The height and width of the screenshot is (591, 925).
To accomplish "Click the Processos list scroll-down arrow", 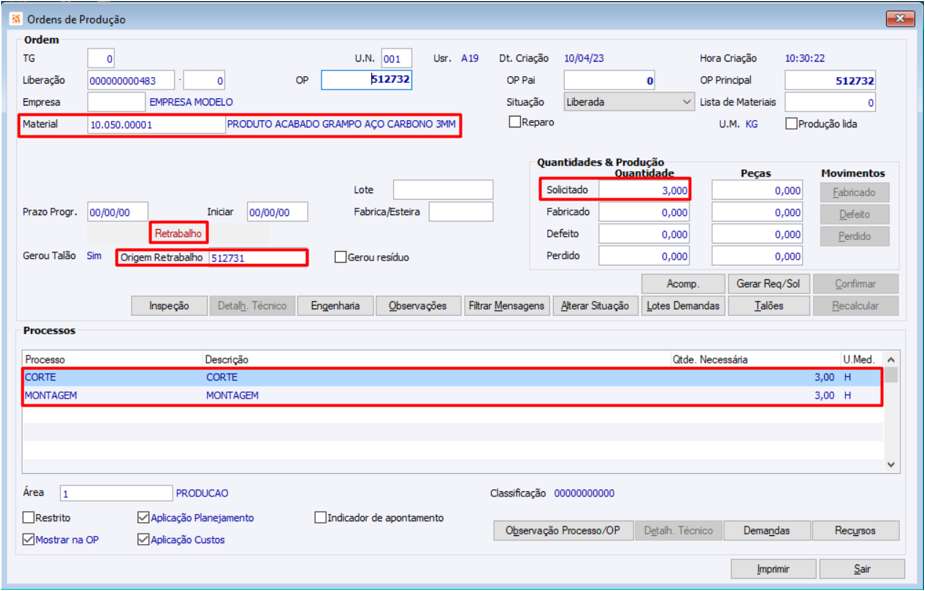I will (891, 465).
